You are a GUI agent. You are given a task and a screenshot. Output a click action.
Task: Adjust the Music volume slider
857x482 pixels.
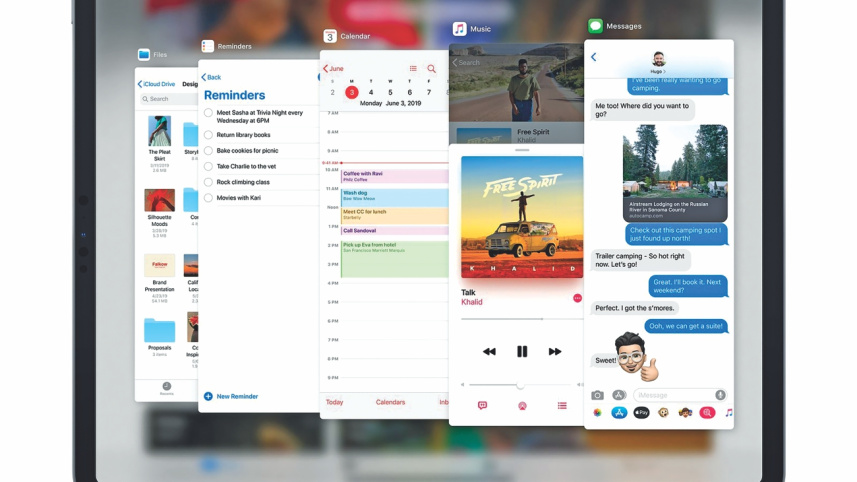[522, 385]
